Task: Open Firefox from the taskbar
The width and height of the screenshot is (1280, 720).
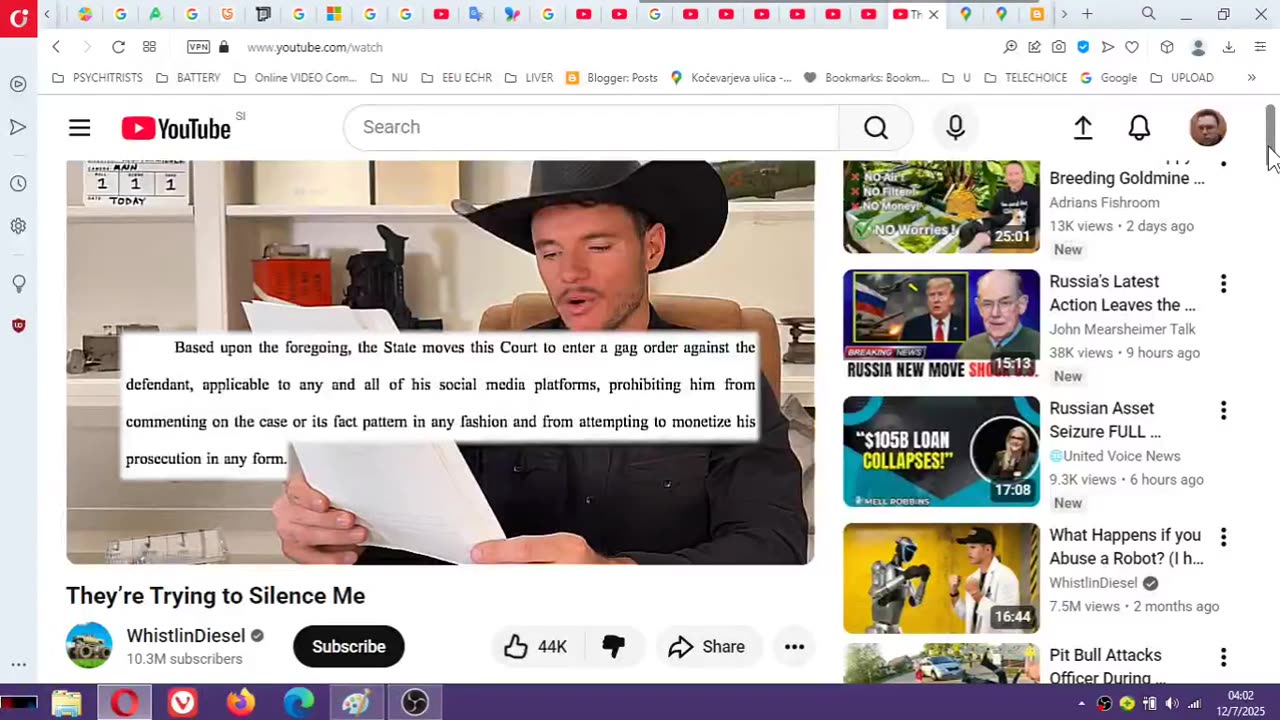Action: pos(240,704)
